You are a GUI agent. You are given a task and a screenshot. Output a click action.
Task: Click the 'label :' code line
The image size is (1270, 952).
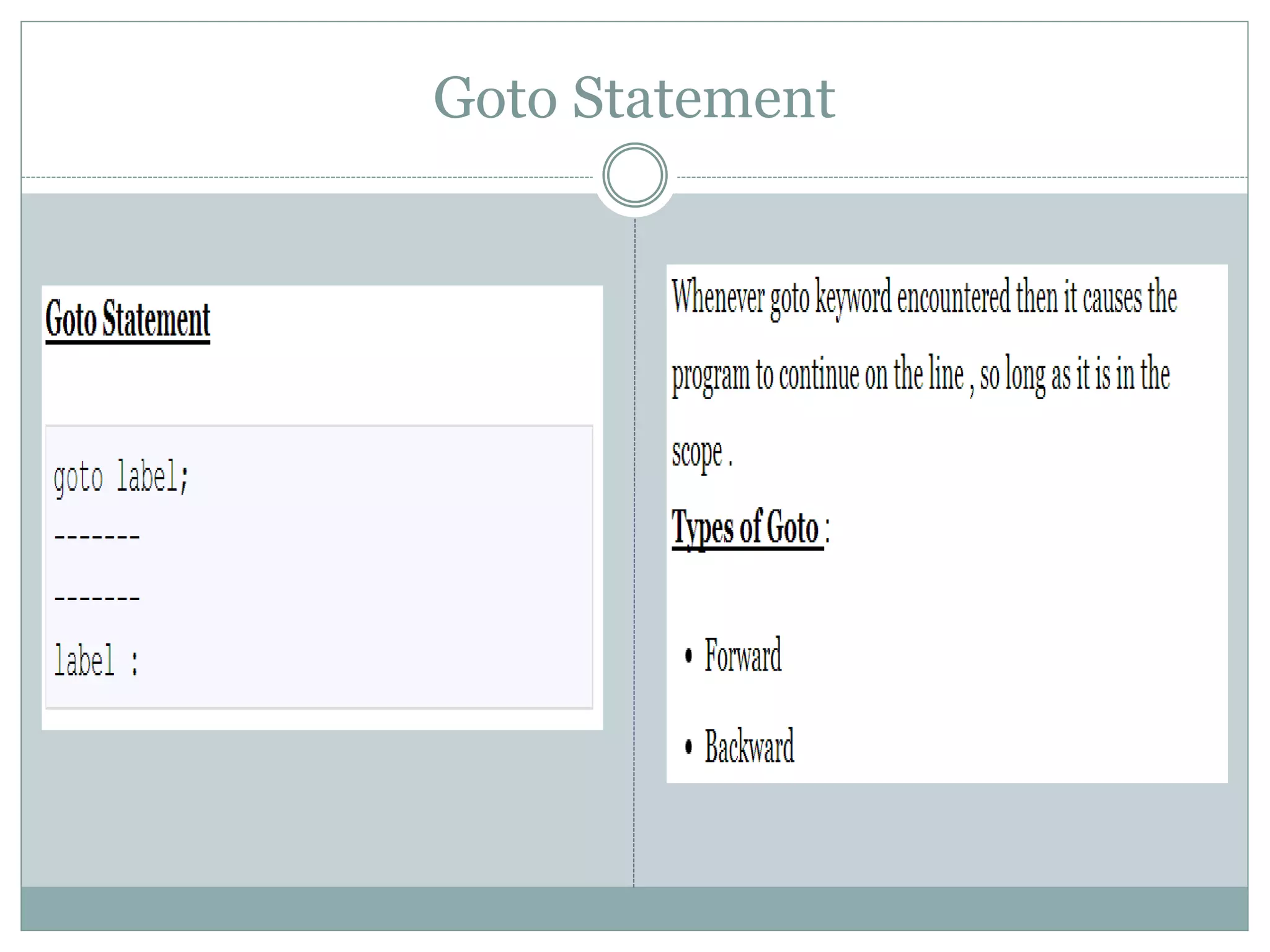click(97, 661)
